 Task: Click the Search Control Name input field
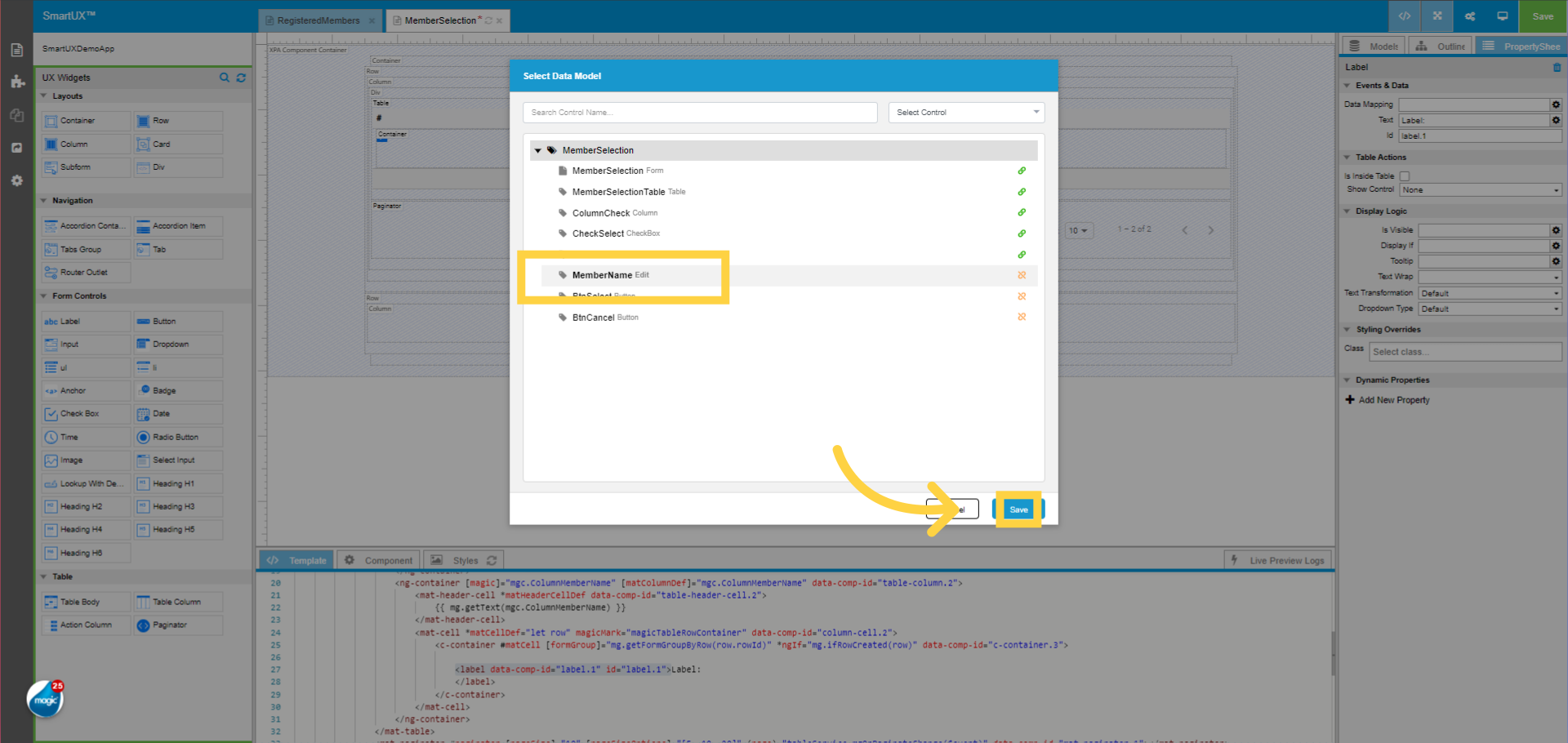(x=700, y=112)
